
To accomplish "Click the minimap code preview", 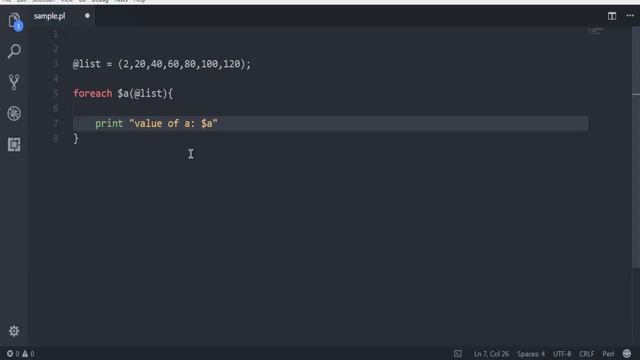I will click(x=596, y=31).
